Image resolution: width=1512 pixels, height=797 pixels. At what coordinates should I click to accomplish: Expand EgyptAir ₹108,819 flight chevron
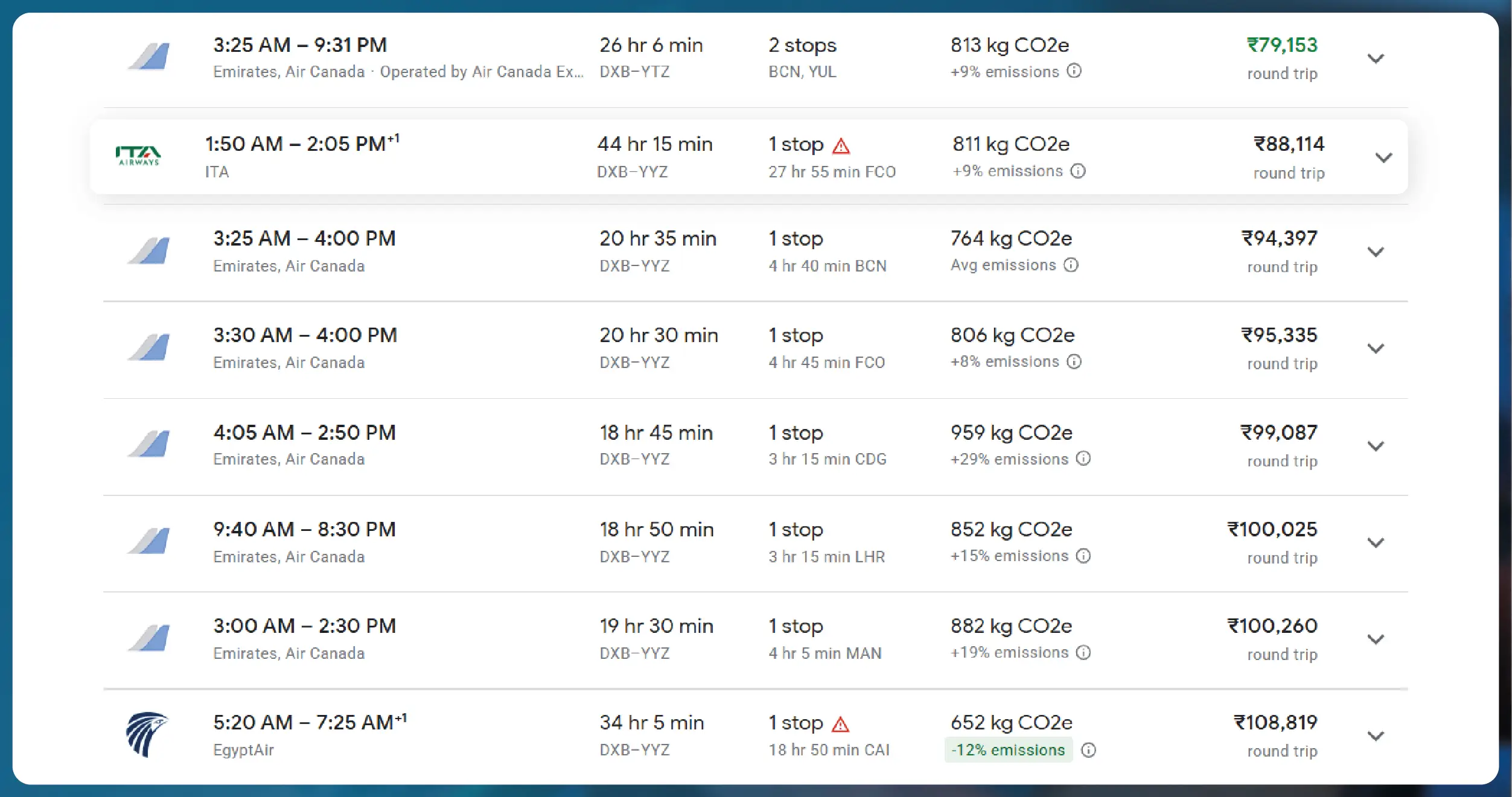(x=1376, y=736)
